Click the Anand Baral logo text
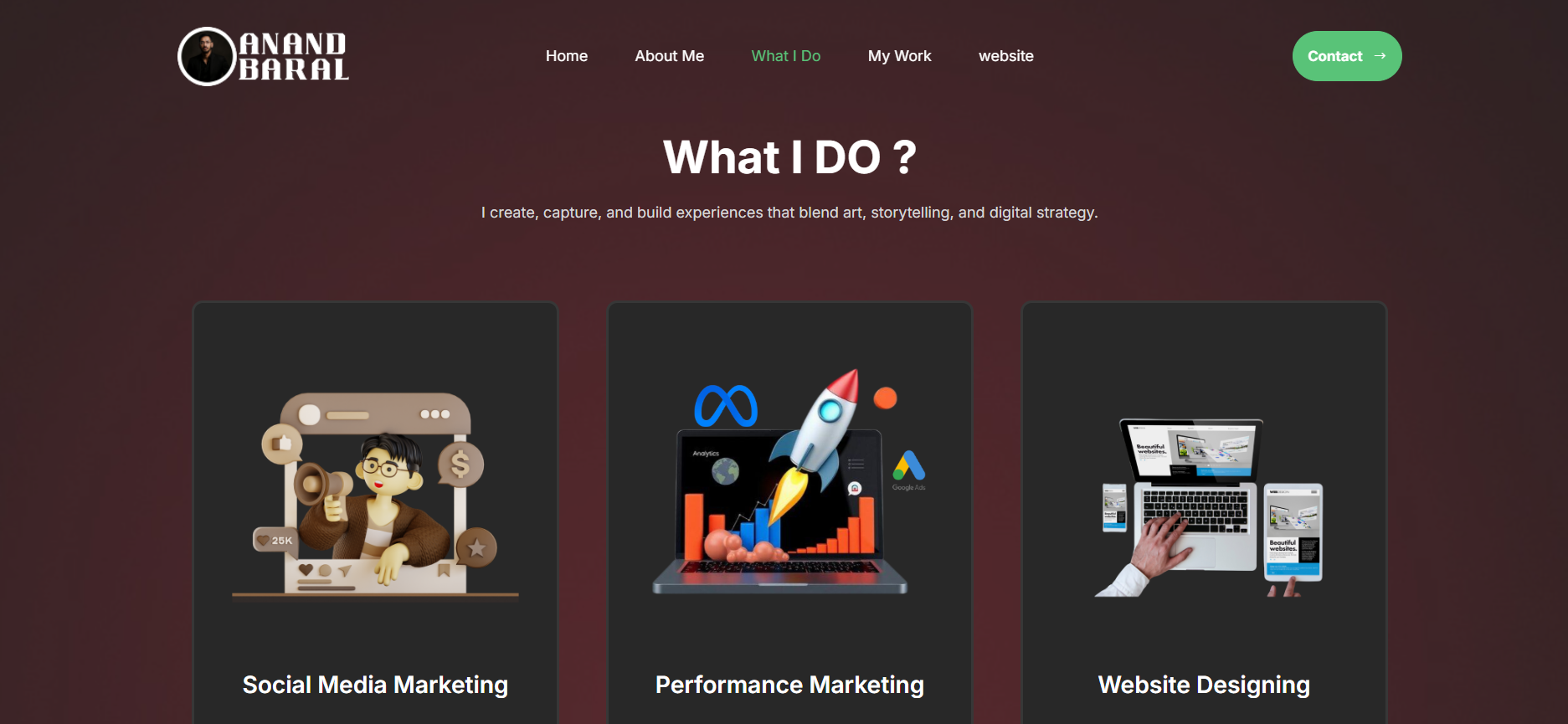 point(294,57)
